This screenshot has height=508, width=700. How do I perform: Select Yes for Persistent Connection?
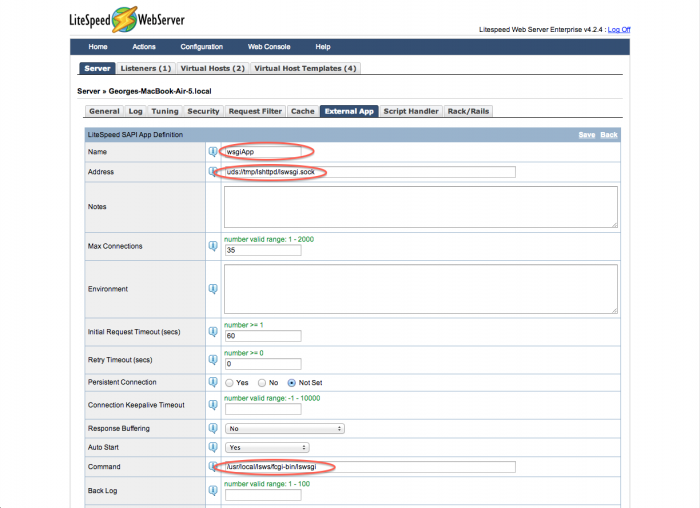click(x=230, y=383)
